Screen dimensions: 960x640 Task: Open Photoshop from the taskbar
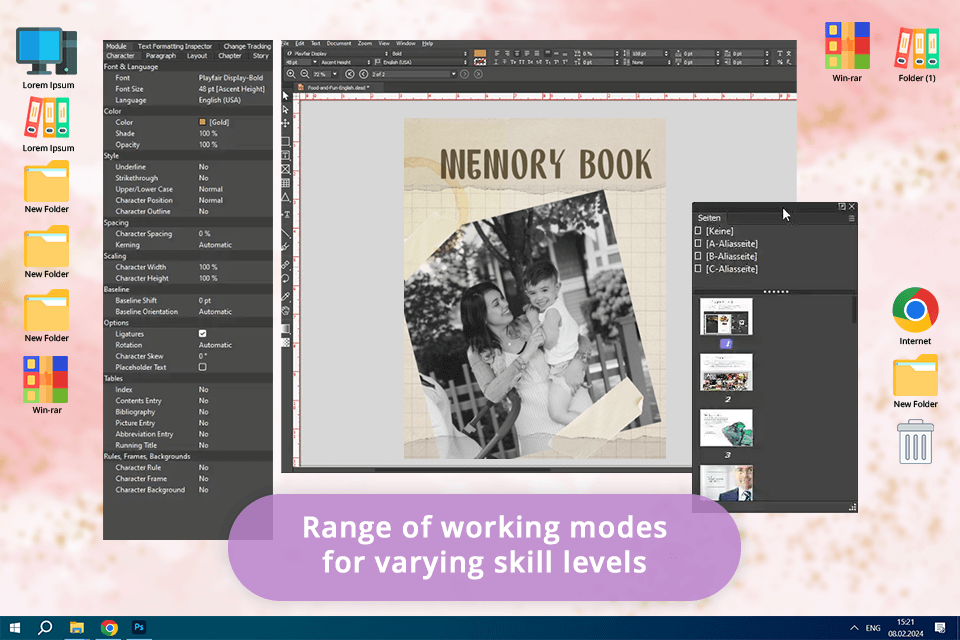(x=139, y=628)
